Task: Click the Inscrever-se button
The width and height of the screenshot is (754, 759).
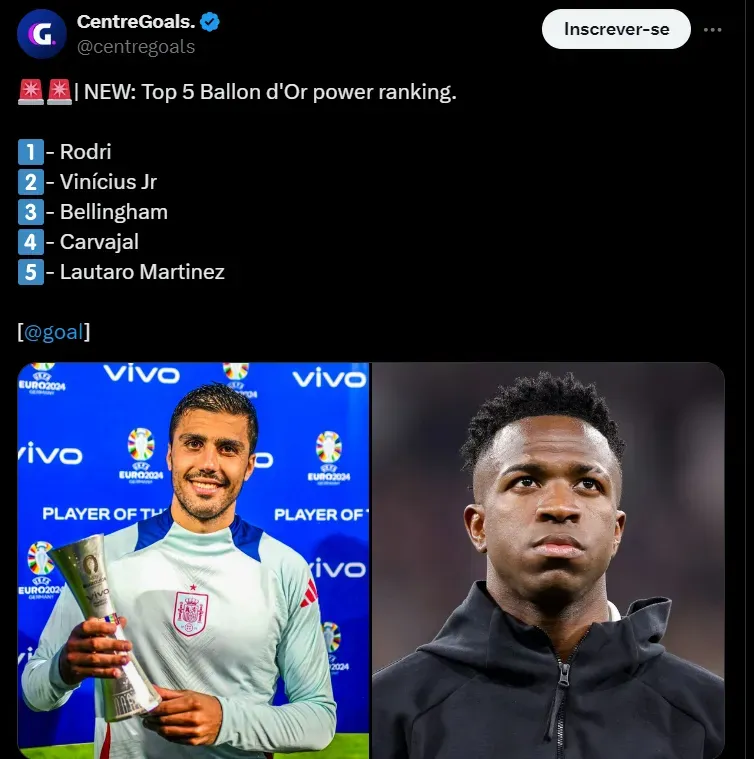Action: tap(616, 29)
